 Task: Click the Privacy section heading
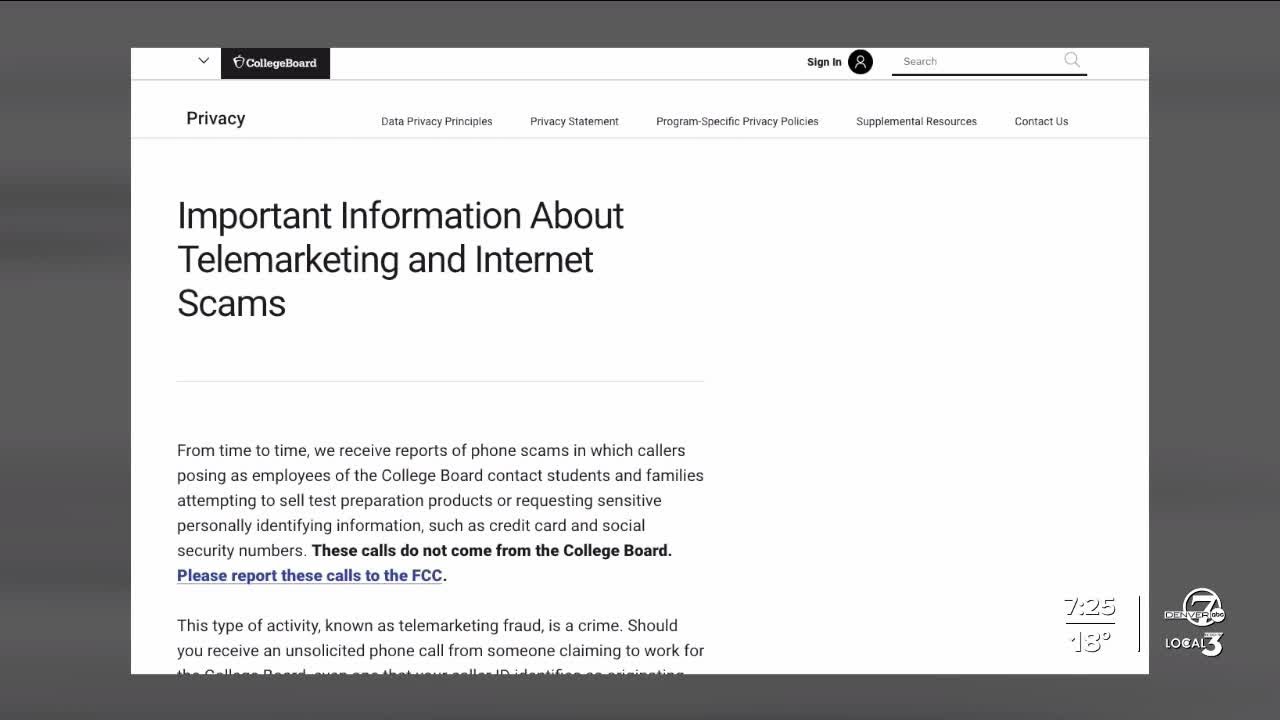[x=216, y=118]
